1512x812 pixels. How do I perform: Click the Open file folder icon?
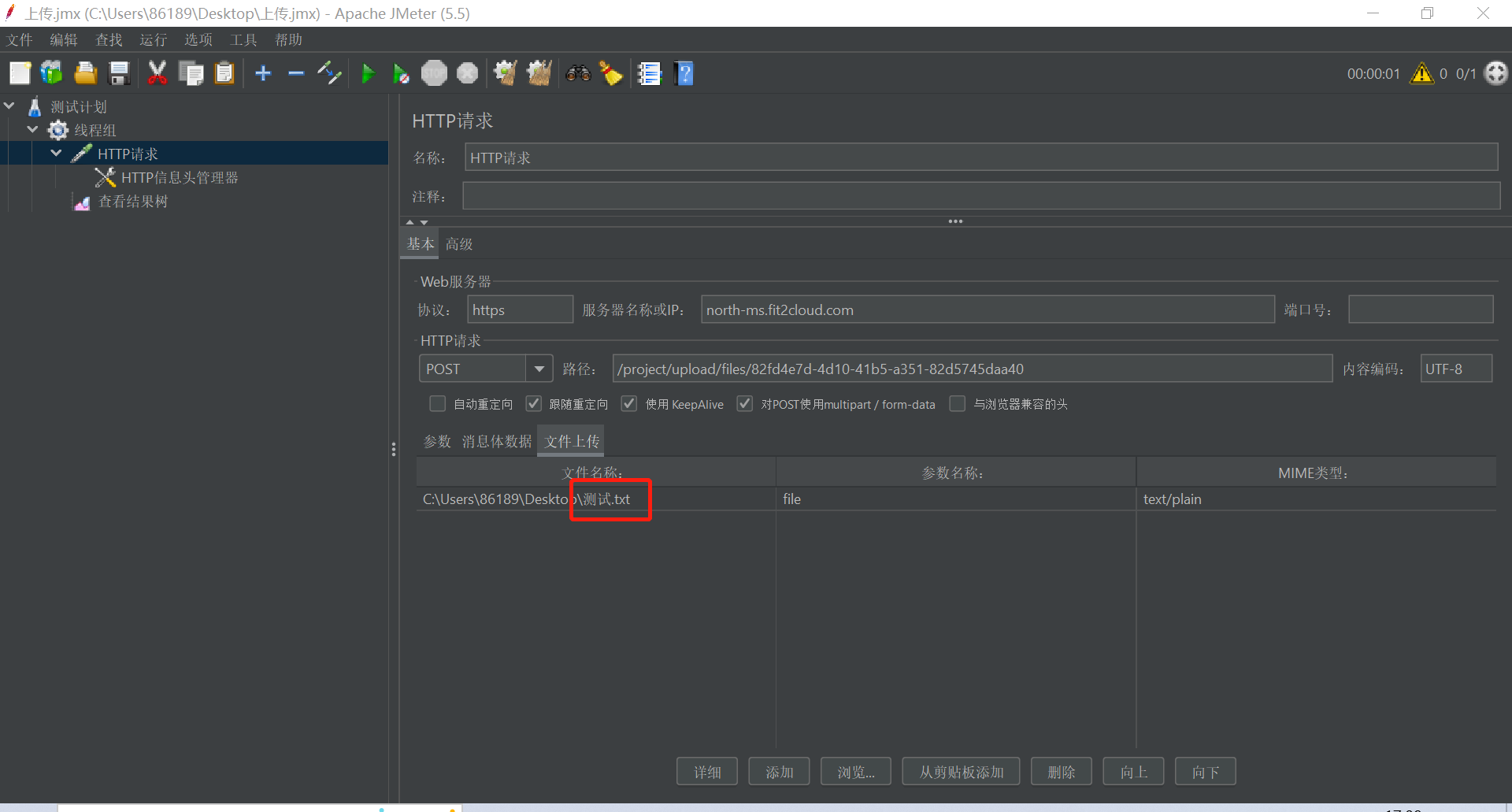[84, 73]
